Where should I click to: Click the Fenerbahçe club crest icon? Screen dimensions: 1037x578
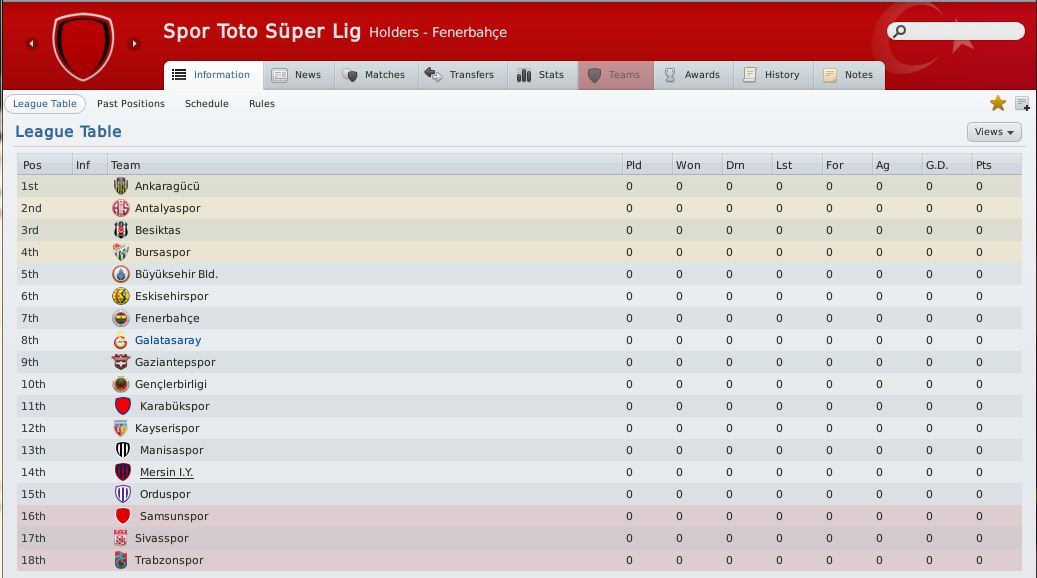pos(120,319)
